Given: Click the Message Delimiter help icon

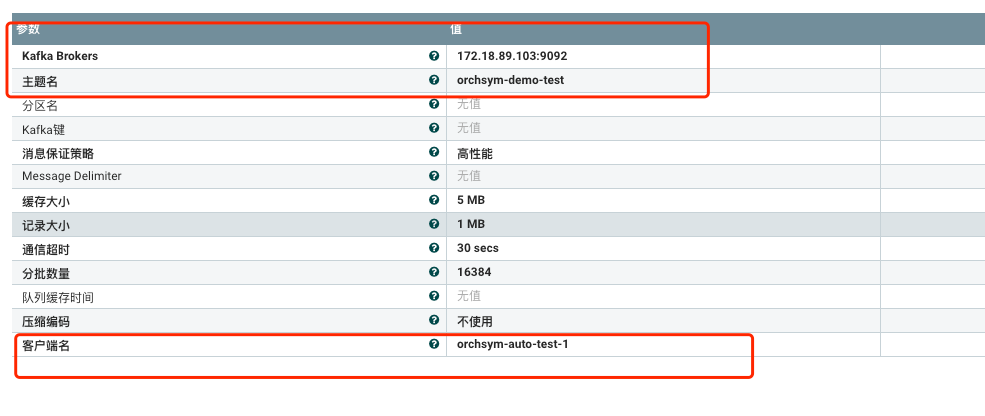Looking at the screenshot, I should coord(434,176).
